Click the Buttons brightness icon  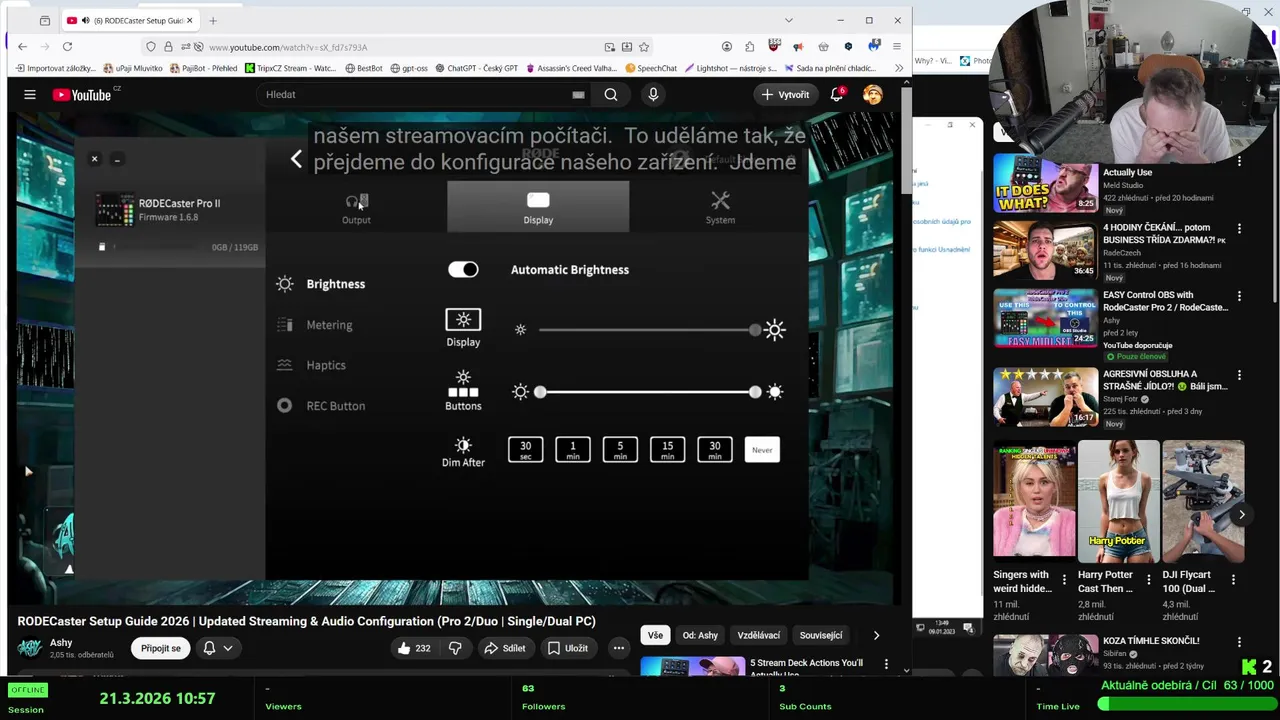tap(463, 384)
